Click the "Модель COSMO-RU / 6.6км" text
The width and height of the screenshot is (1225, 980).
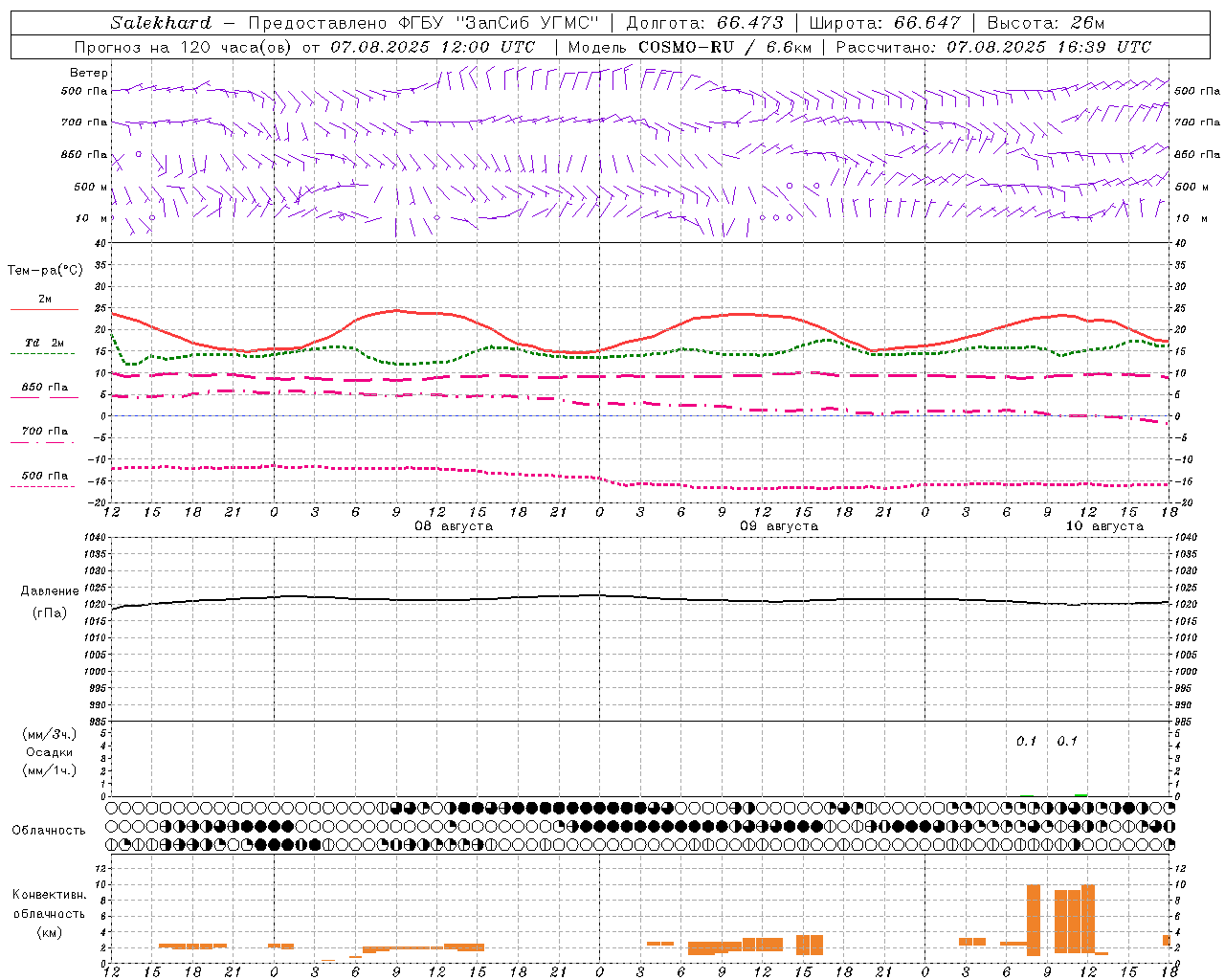point(689,47)
